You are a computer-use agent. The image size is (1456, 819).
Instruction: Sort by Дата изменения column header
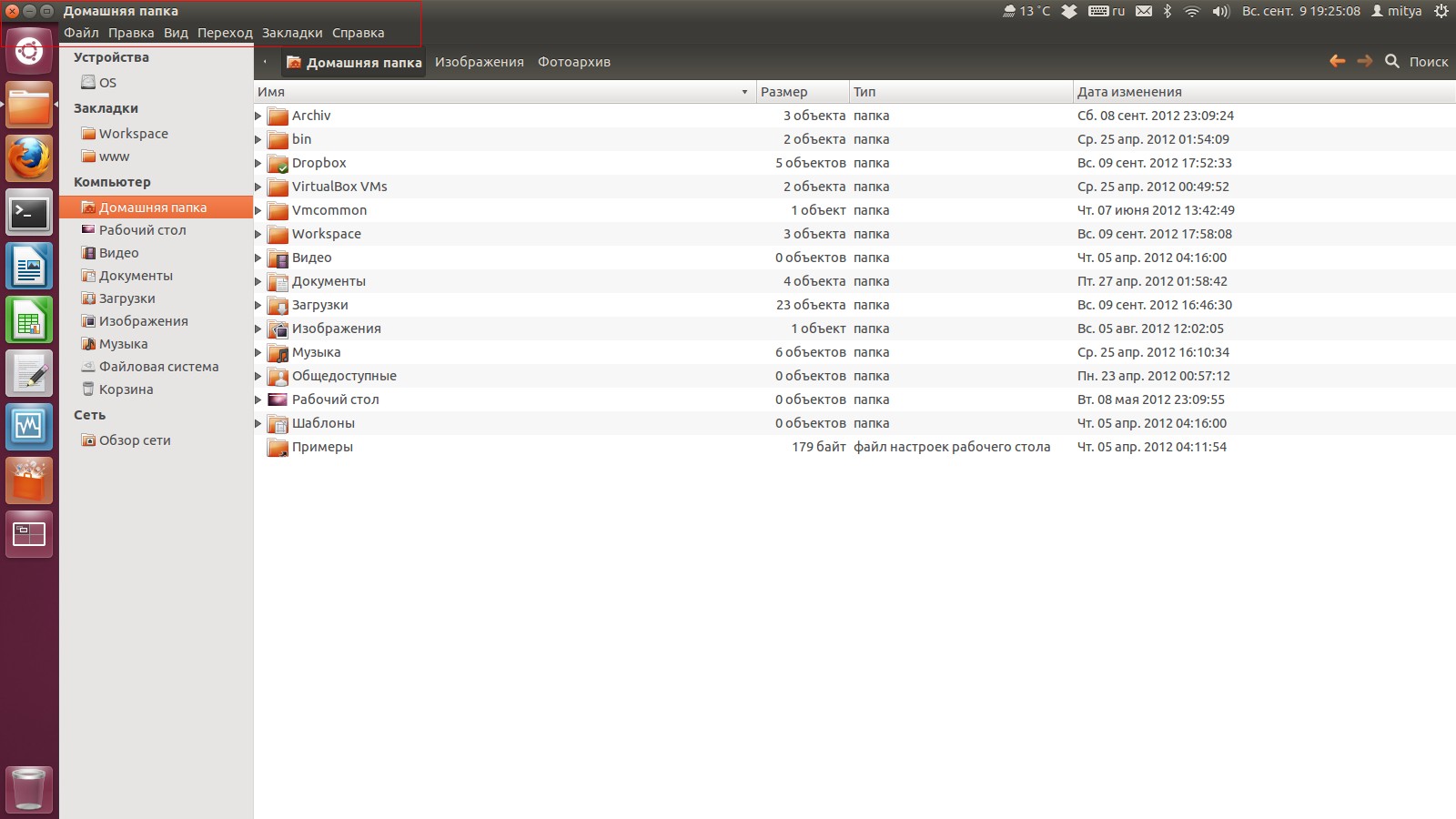tap(1129, 92)
